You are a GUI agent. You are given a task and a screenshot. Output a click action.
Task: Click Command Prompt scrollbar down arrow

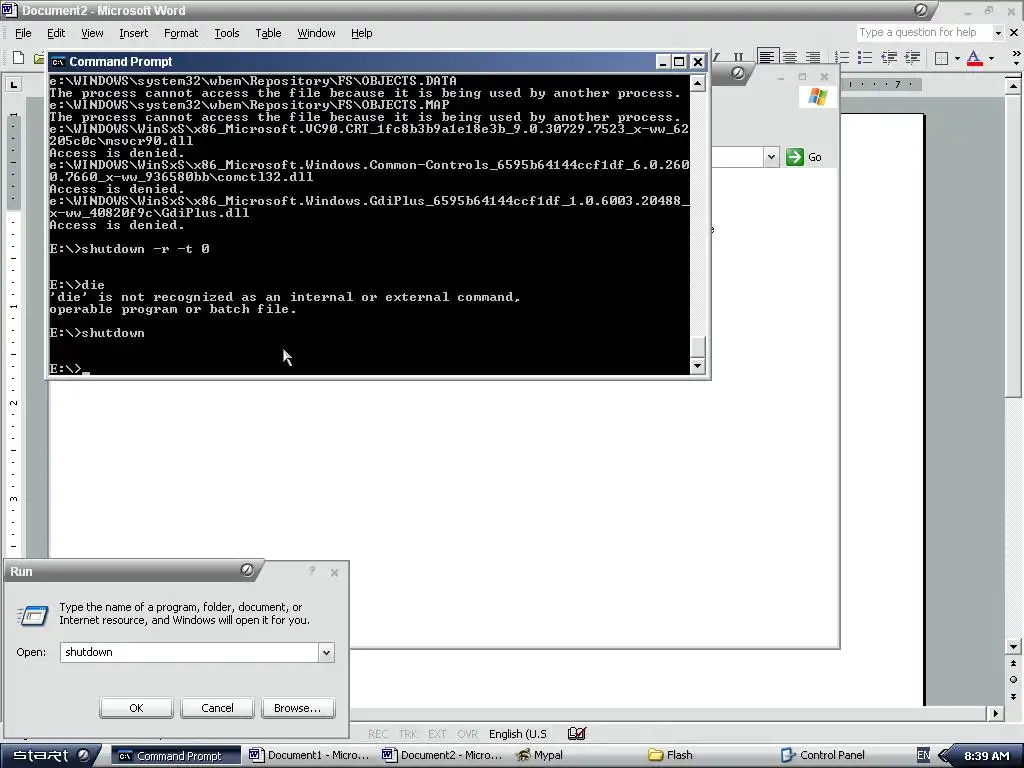(x=697, y=366)
